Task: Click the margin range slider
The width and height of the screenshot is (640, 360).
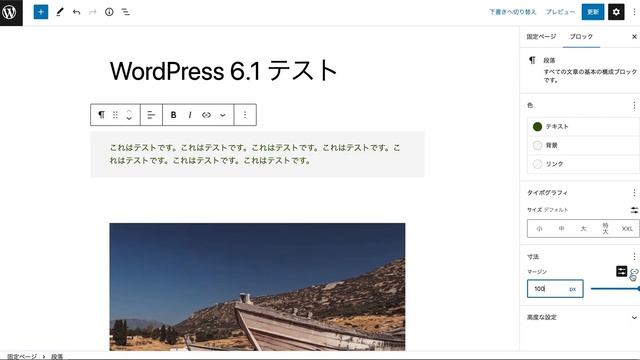Action: point(615,289)
